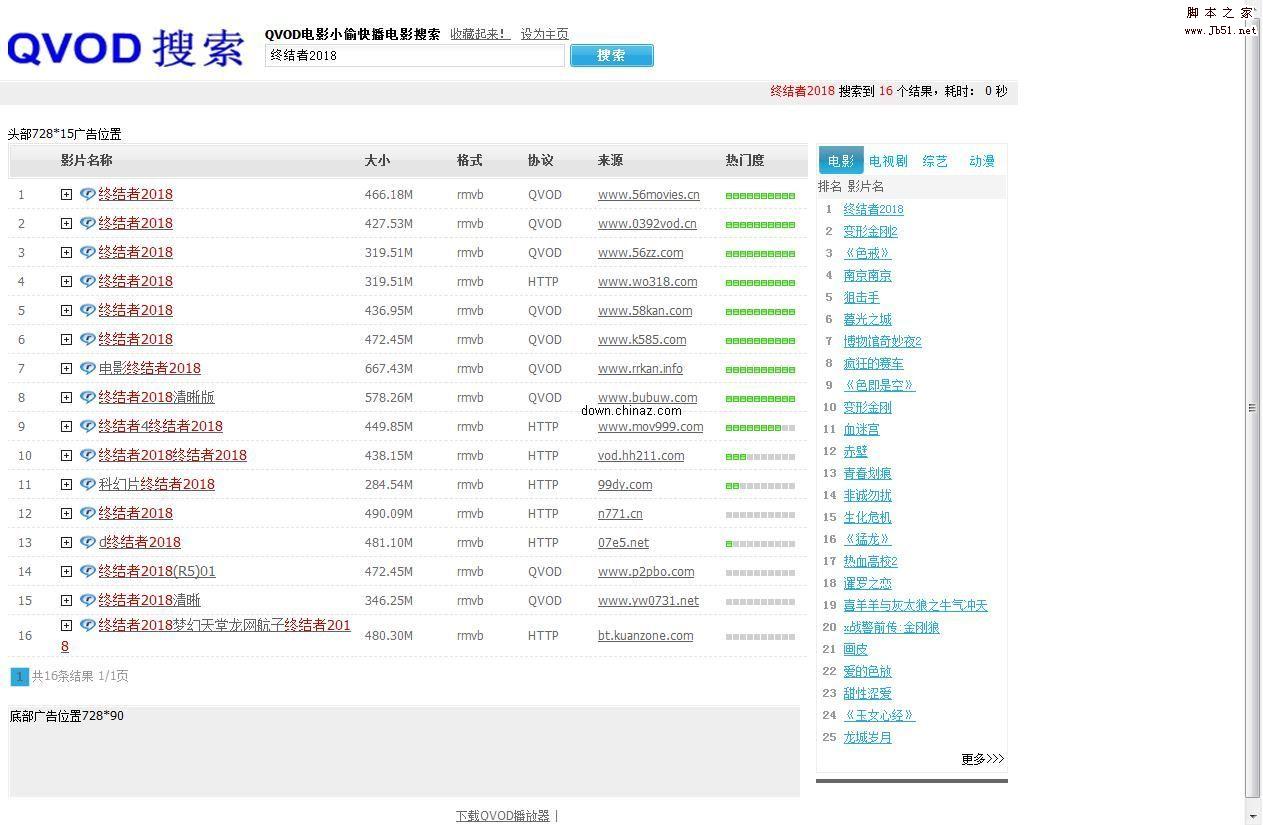Expand the 终结者2018(R5)01 row plus box

tap(66, 572)
